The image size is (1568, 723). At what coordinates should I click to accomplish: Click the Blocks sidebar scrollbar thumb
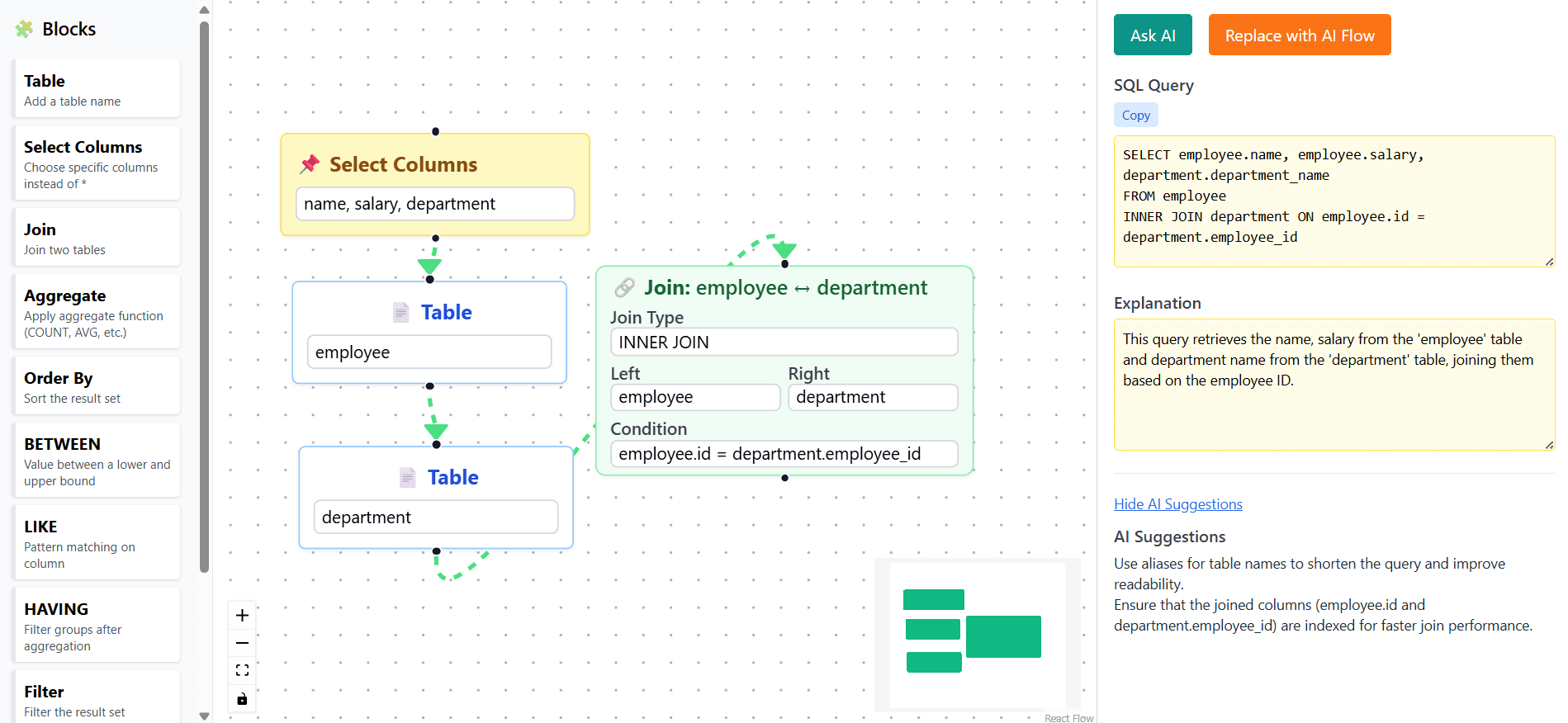pos(204,297)
